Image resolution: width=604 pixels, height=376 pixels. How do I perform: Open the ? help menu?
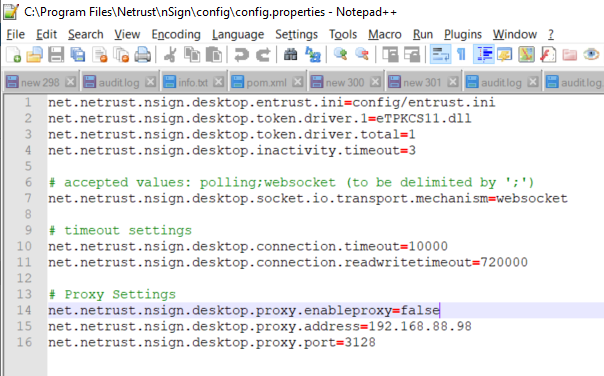pyautogui.click(x=551, y=34)
